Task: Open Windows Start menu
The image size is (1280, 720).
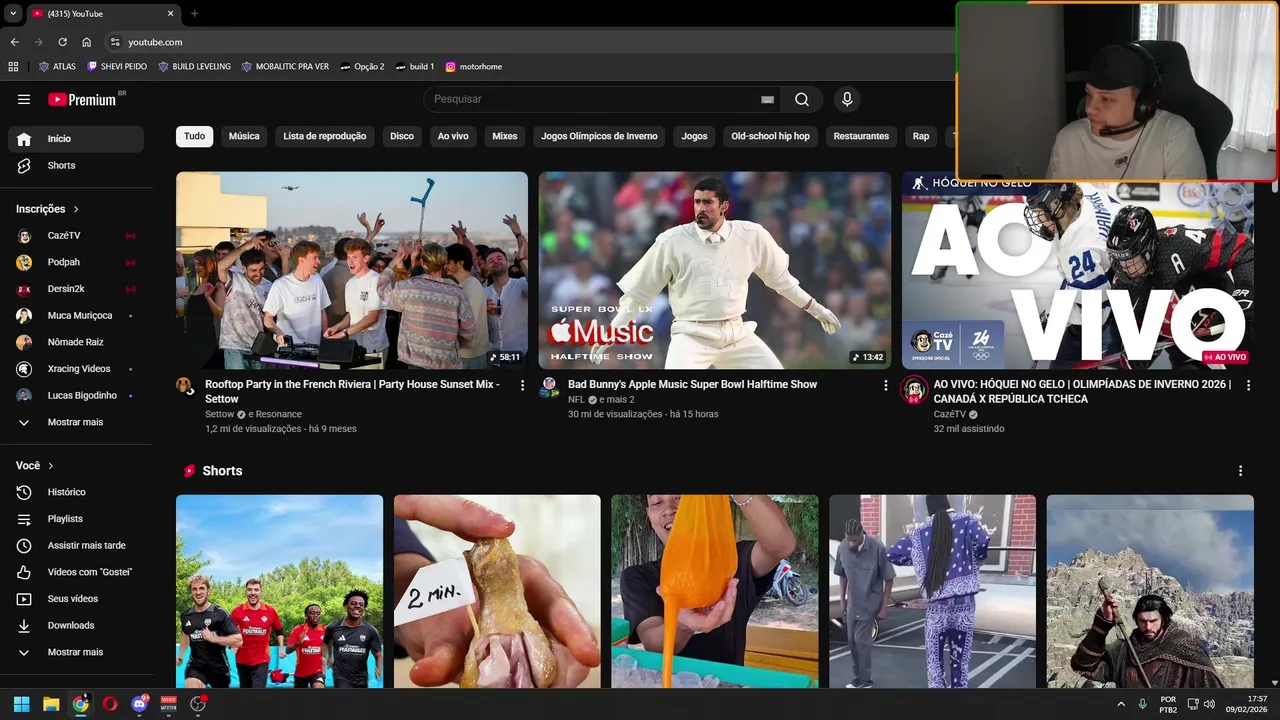Action: (21, 704)
